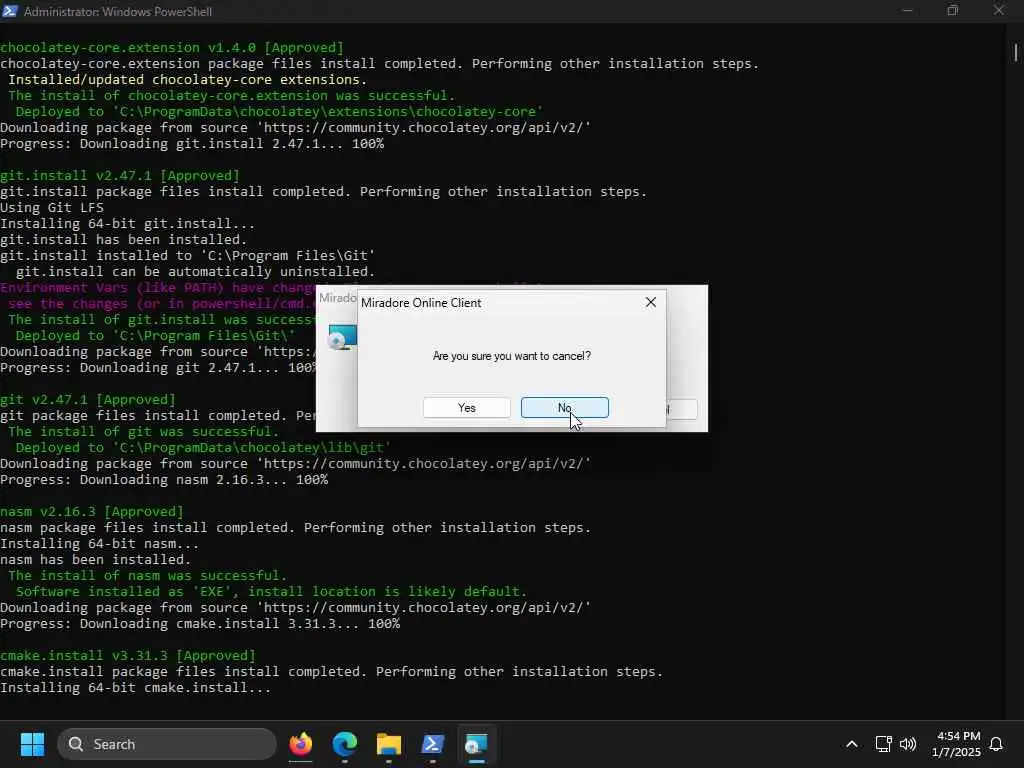1024x768 pixels.
Task: Click 'chocolatey-core.extension v1.4.0 [Approved]' line
Action: tap(172, 48)
